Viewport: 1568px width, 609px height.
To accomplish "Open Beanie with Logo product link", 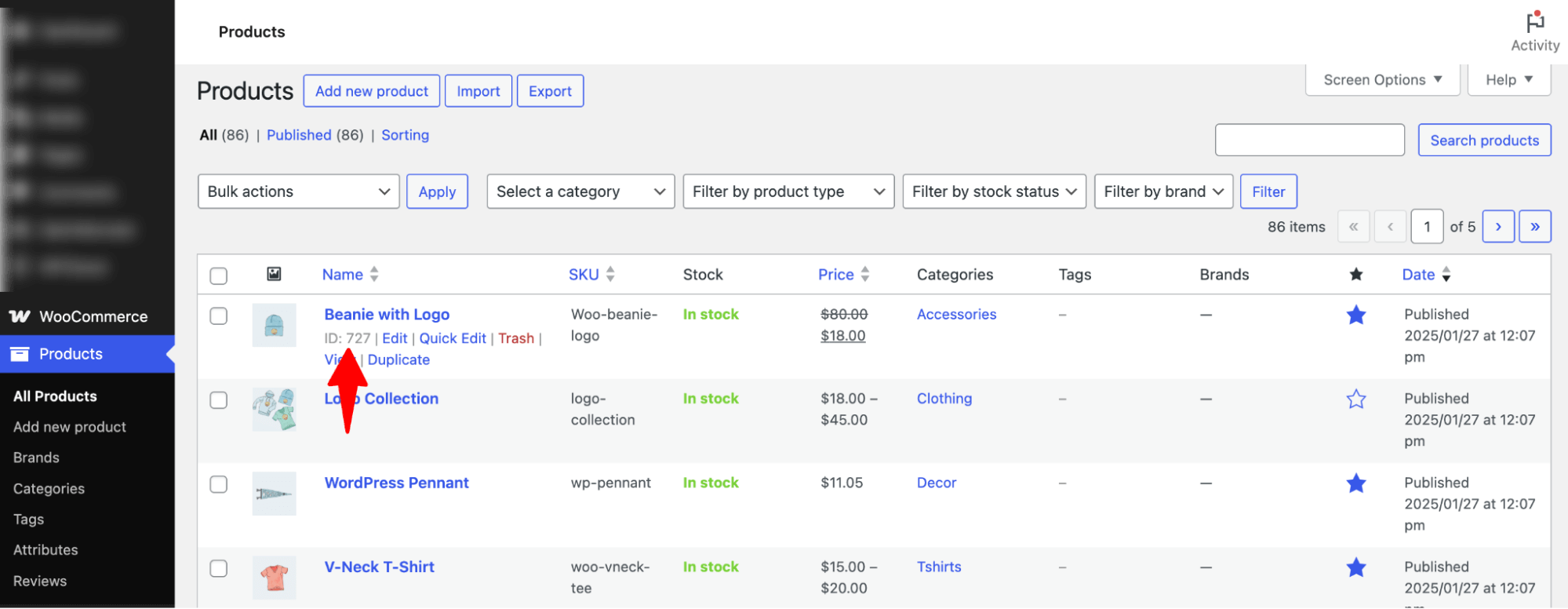I will tap(387, 315).
